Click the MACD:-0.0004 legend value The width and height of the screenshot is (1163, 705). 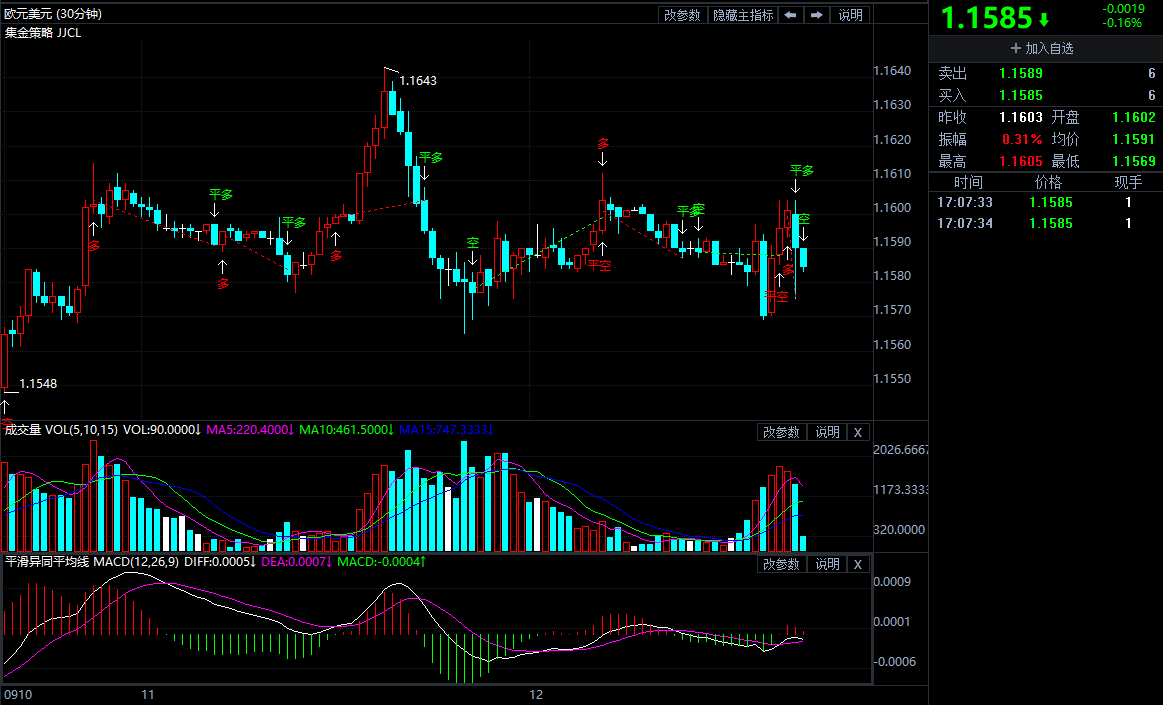click(x=381, y=562)
